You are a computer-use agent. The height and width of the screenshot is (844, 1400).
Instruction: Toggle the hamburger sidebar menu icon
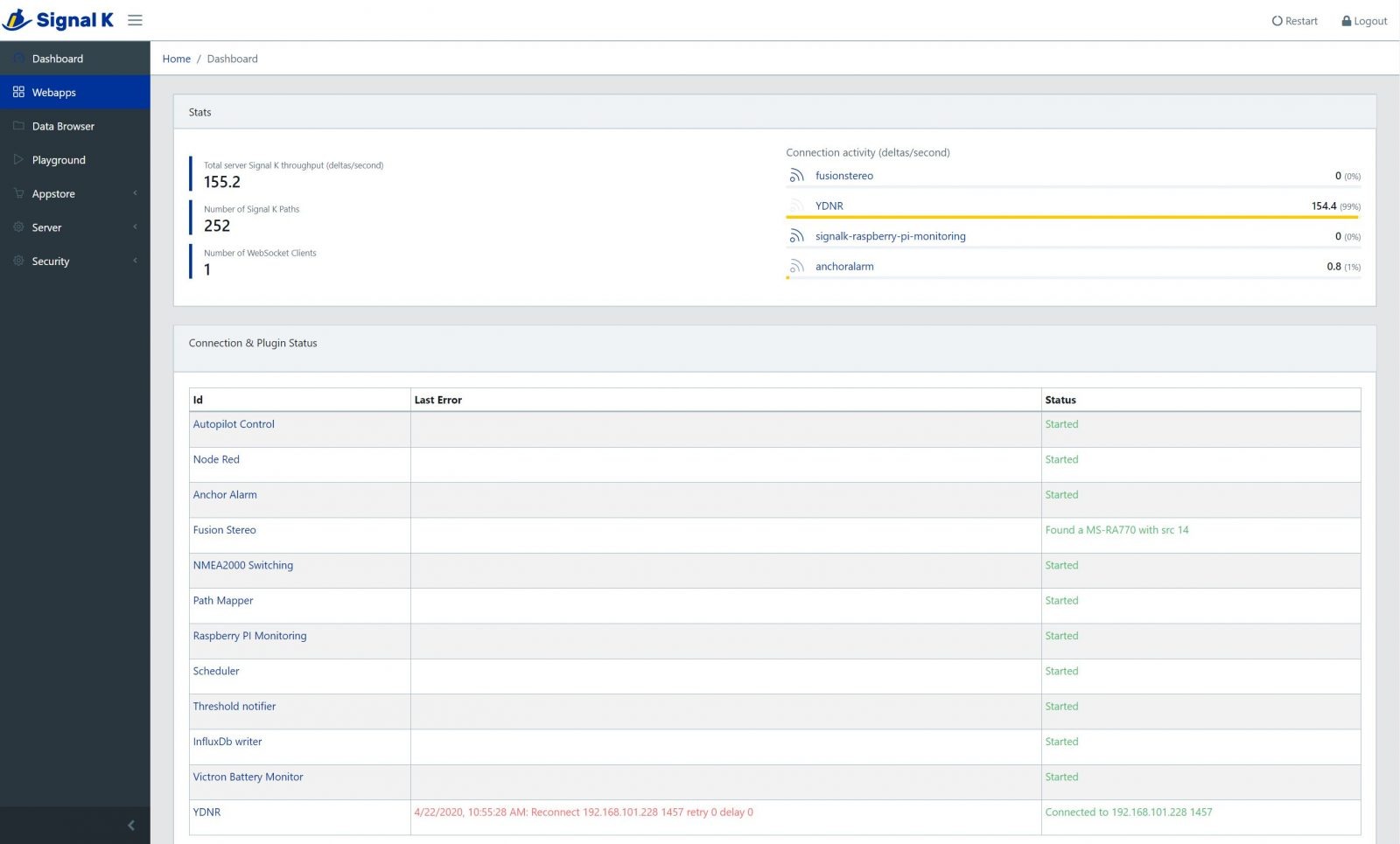[135, 20]
